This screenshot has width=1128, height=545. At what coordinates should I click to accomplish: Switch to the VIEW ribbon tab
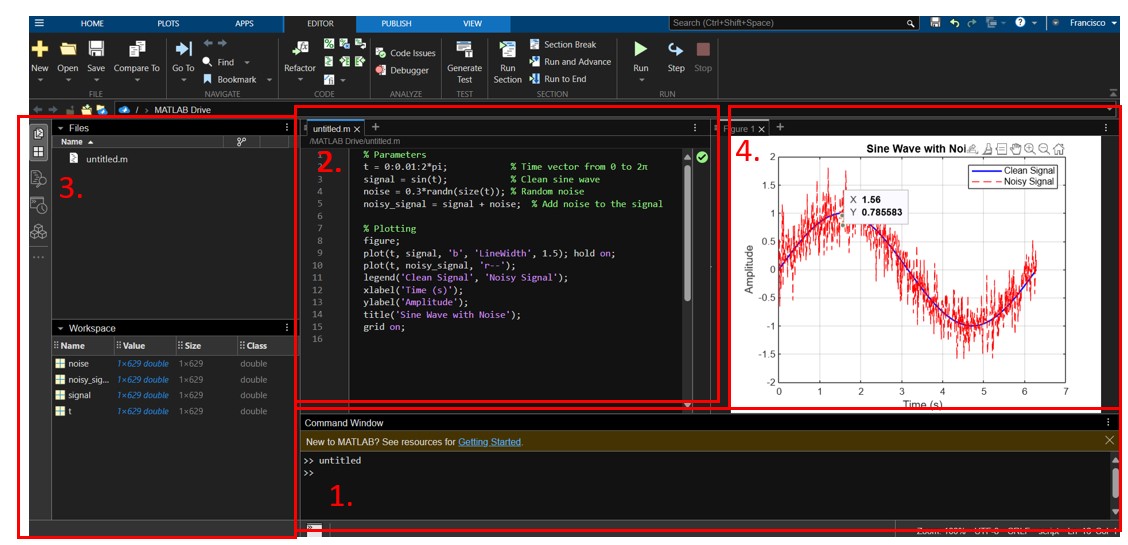[x=473, y=24]
